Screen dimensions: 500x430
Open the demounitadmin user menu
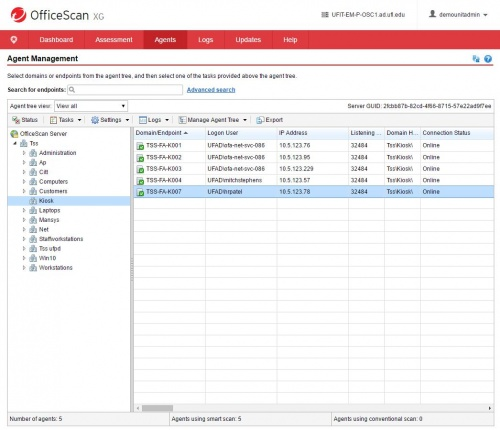pyautogui.click(x=458, y=15)
